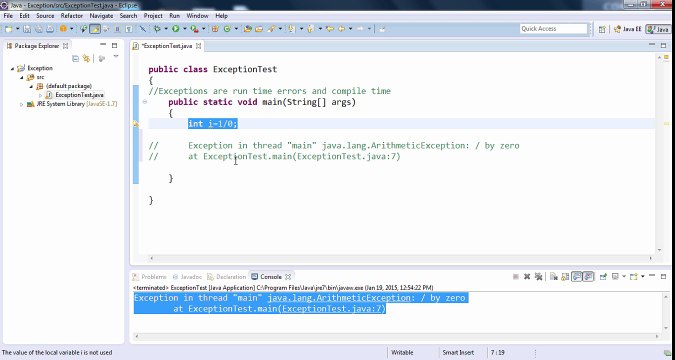
Task: Click the Previous Annotation toolbar icon
Action: point(310,29)
